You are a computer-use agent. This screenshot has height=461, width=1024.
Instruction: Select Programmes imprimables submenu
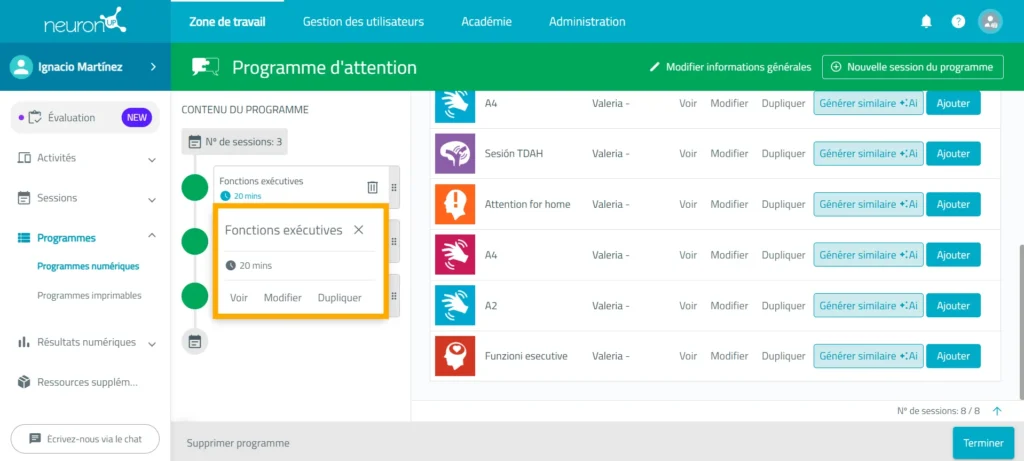89,295
